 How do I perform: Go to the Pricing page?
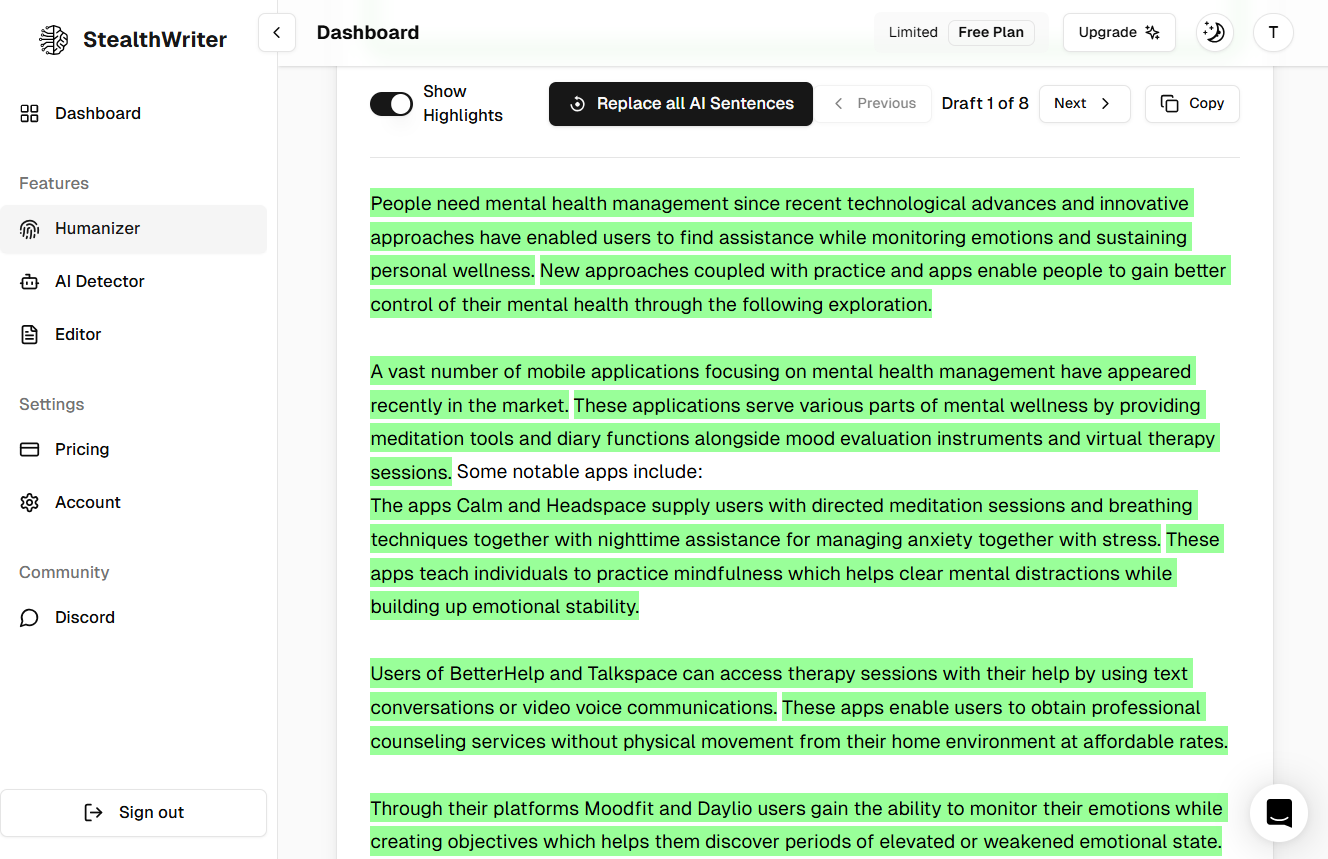134,450
